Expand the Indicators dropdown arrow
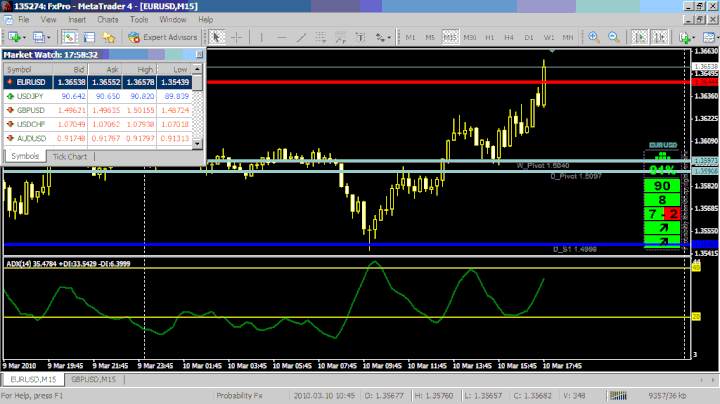The height and width of the screenshot is (404, 720). tap(693, 38)
